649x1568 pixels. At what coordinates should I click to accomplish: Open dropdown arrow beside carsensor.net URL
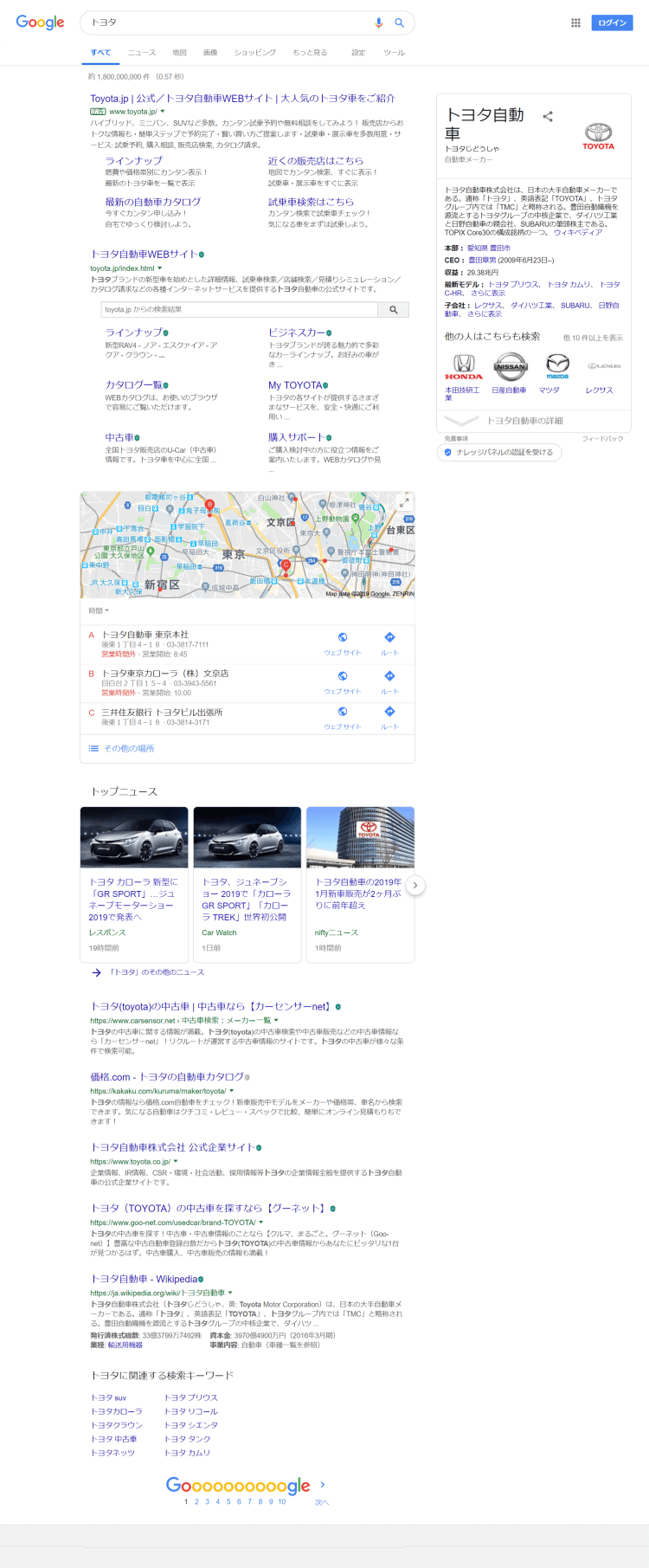[278, 1020]
